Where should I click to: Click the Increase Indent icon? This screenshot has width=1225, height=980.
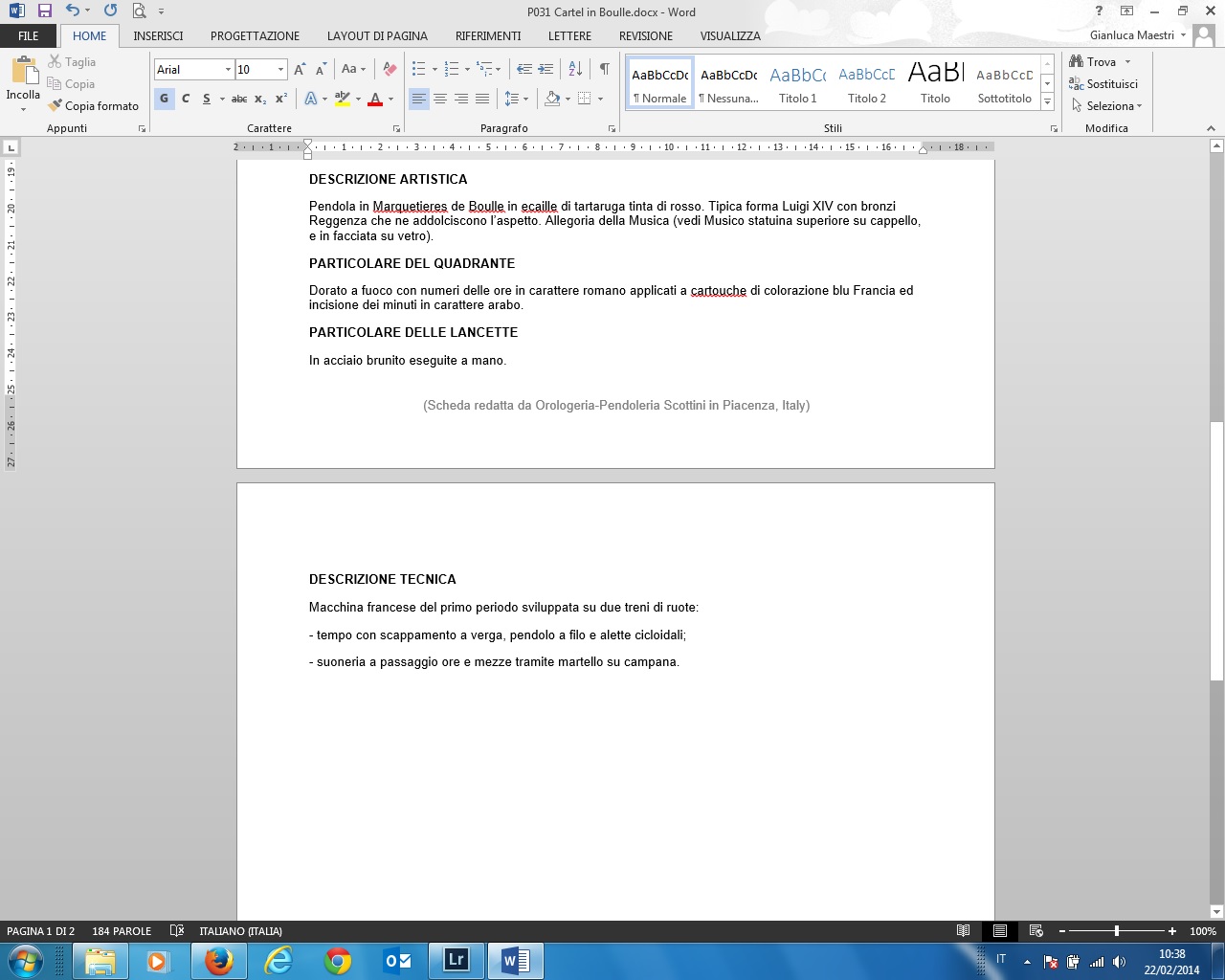pyautogui.click(x=546, y=69)
